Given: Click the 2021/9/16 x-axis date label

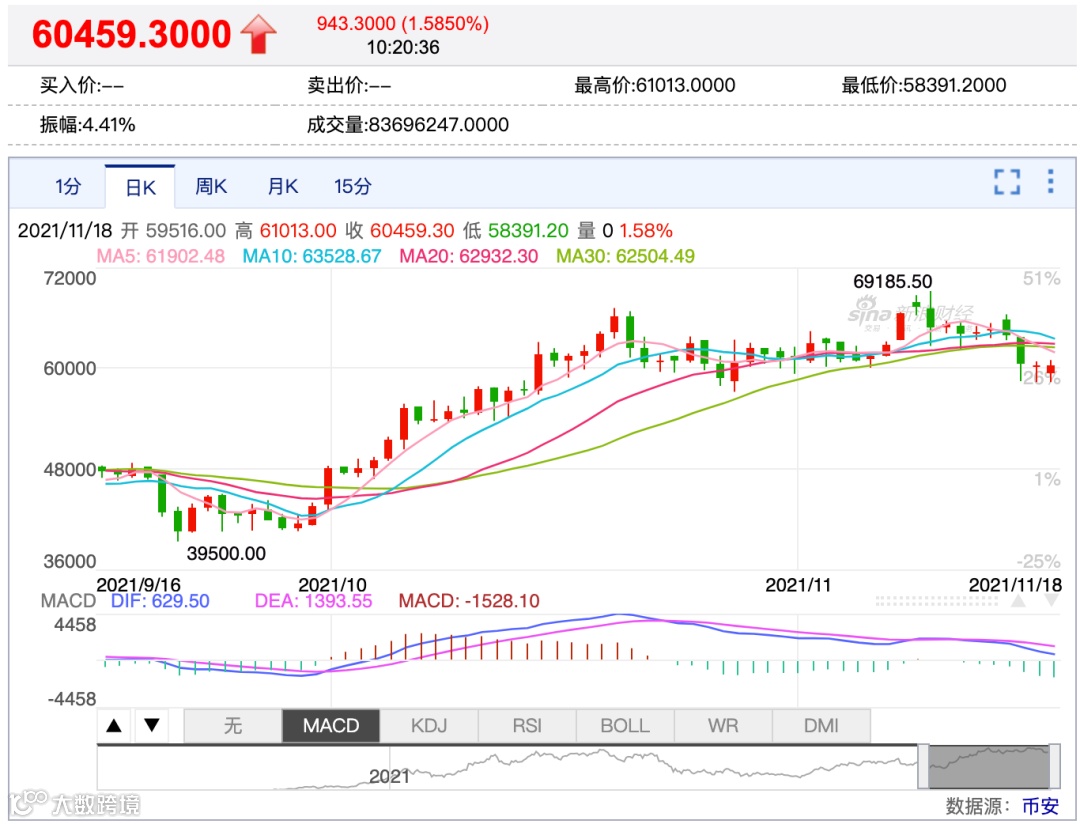Looking at the screenshot, I should click(138, 586).
